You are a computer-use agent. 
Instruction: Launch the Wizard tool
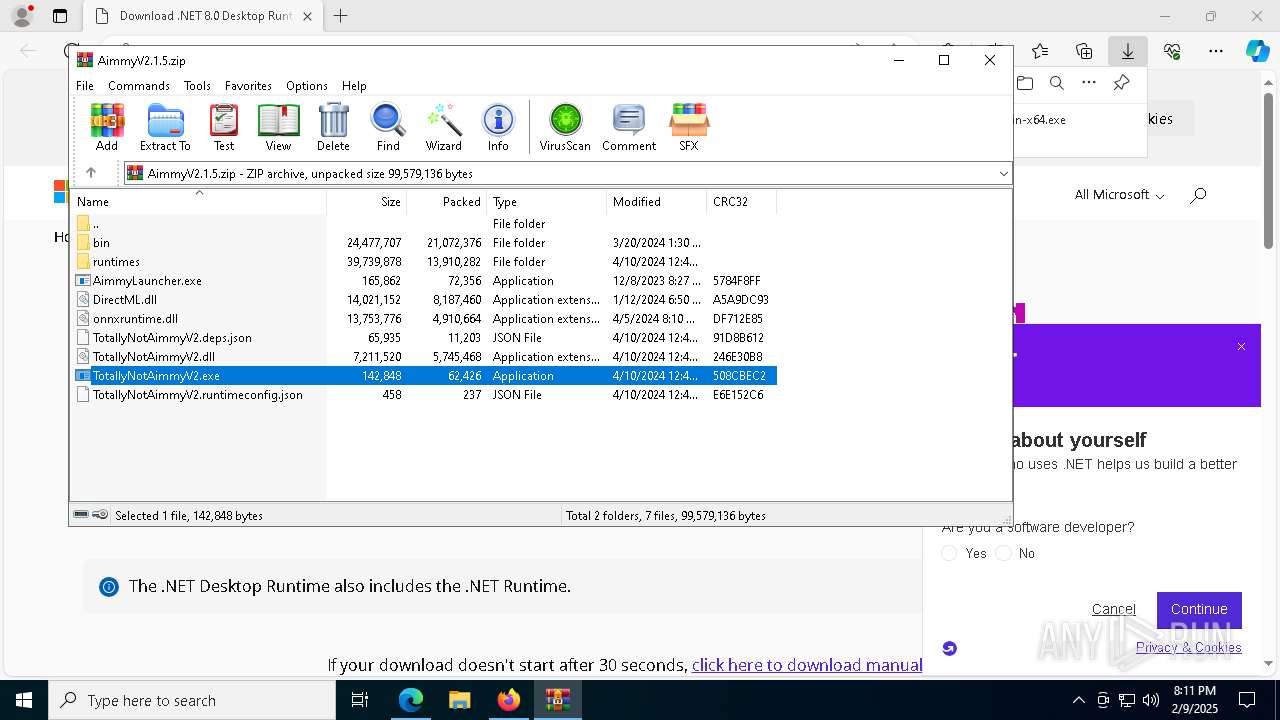(443, 127)
